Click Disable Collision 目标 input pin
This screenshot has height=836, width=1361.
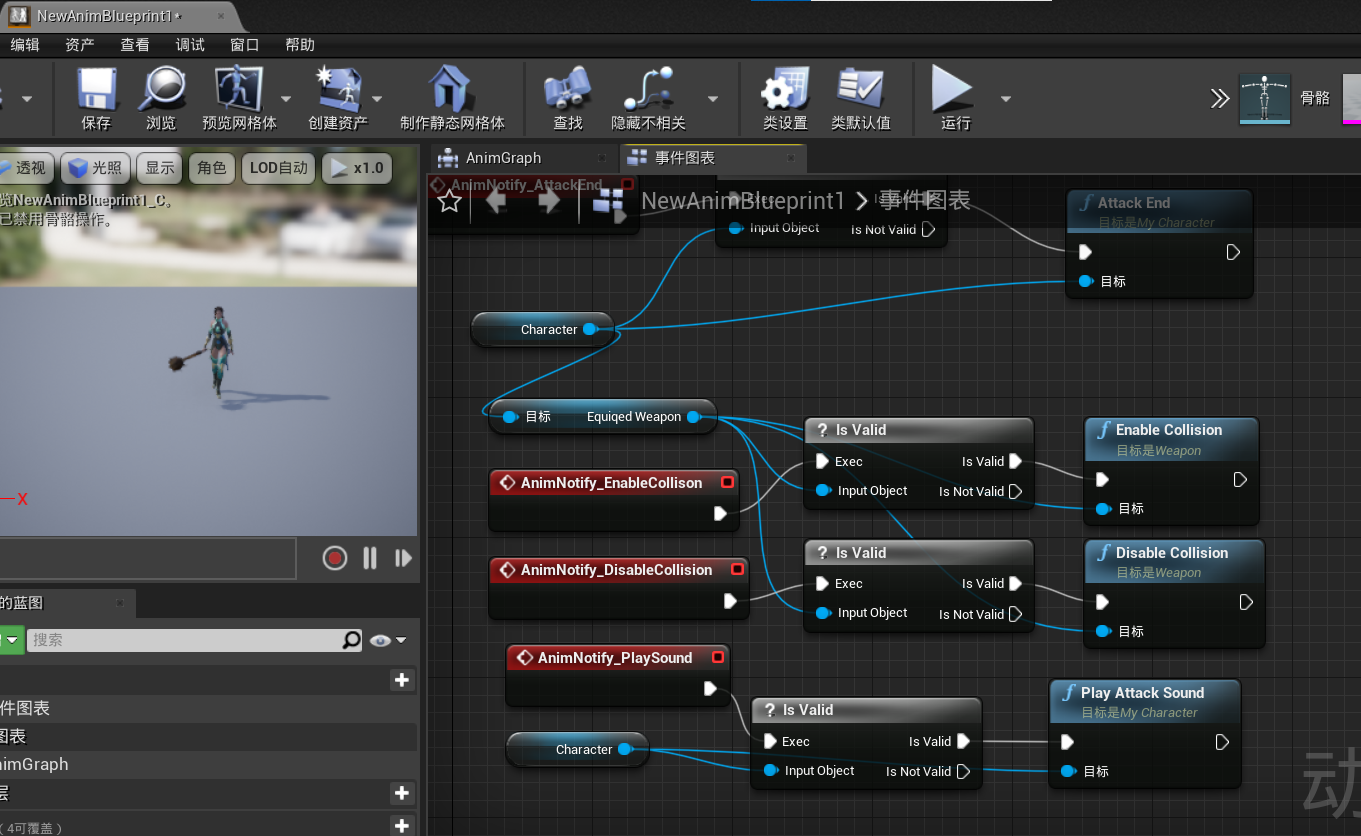[1102, 631]
